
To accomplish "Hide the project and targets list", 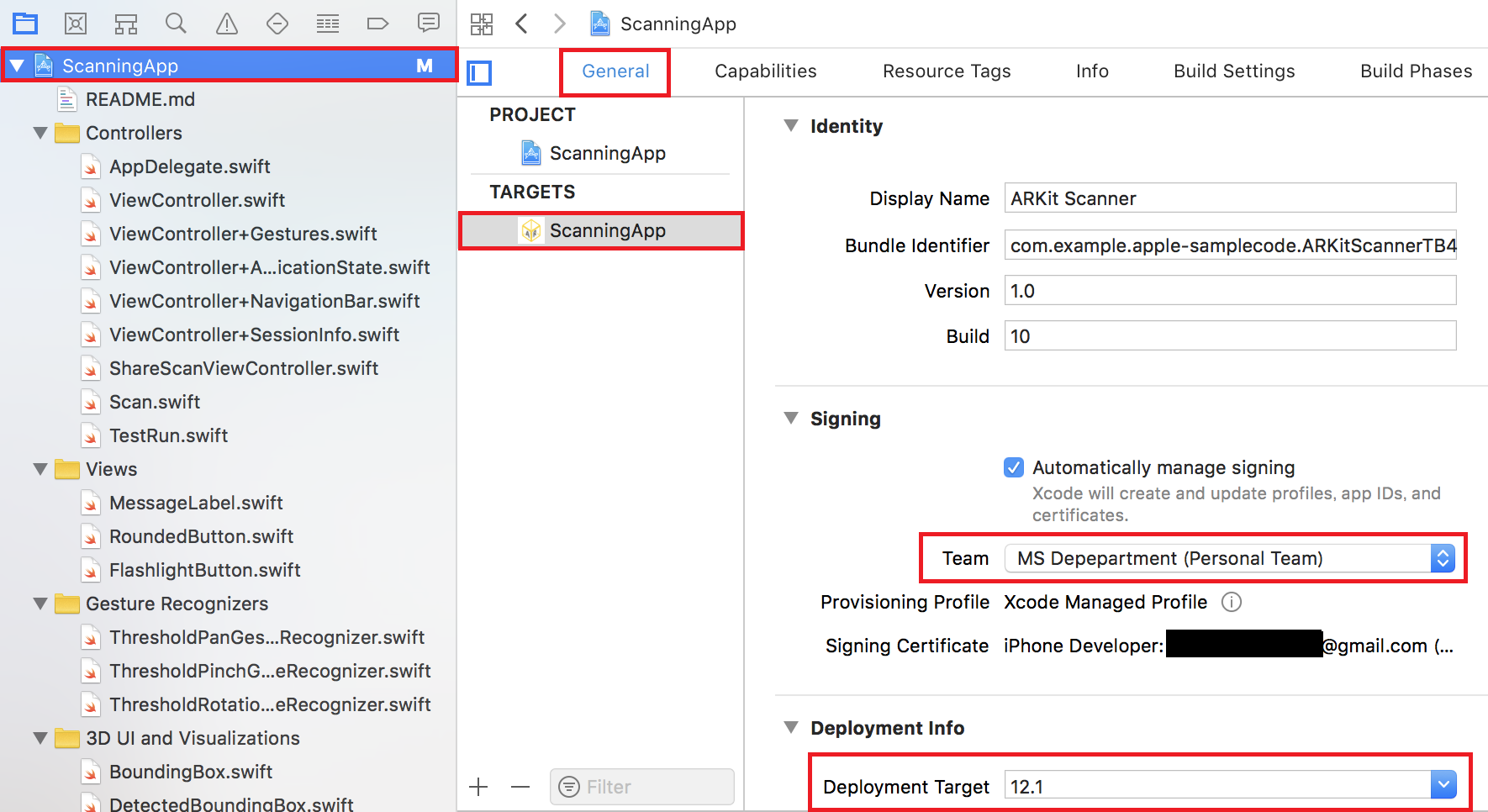I will 479,73.
